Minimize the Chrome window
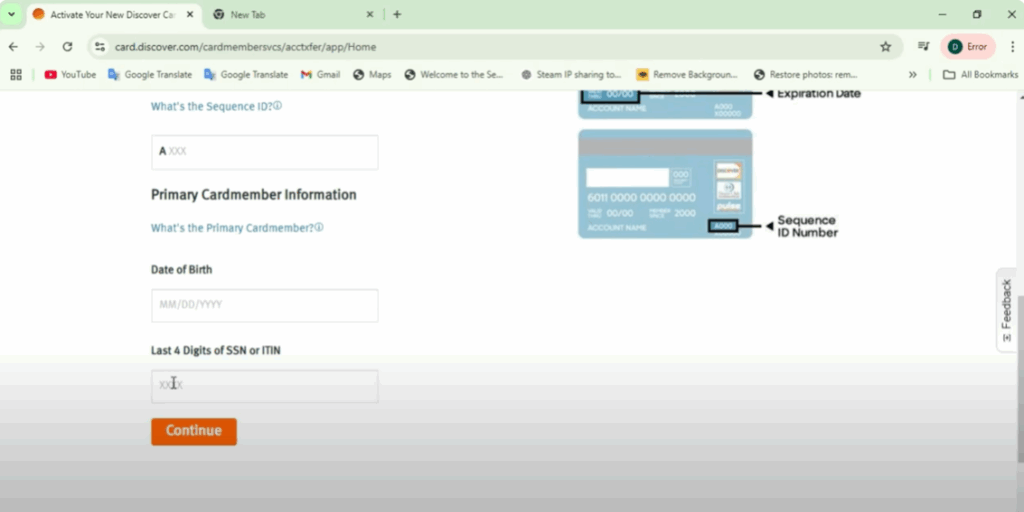The height and width of the screenshot is (512, 1024). [x=942, y=14]
